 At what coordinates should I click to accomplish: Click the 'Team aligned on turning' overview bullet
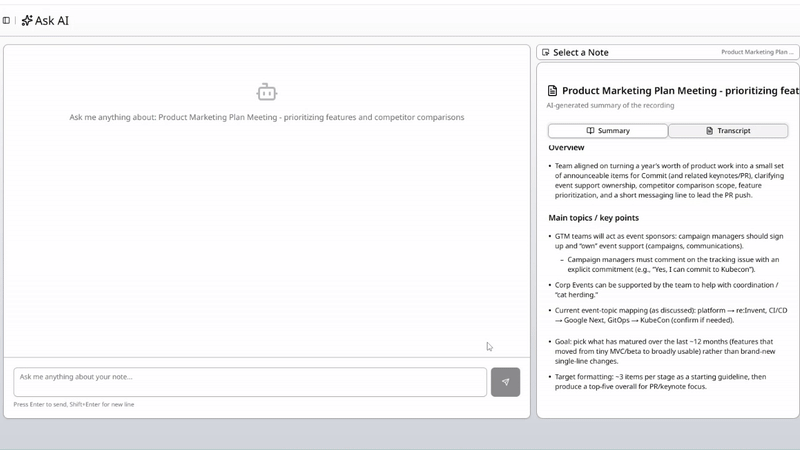(x=669, y=180)
